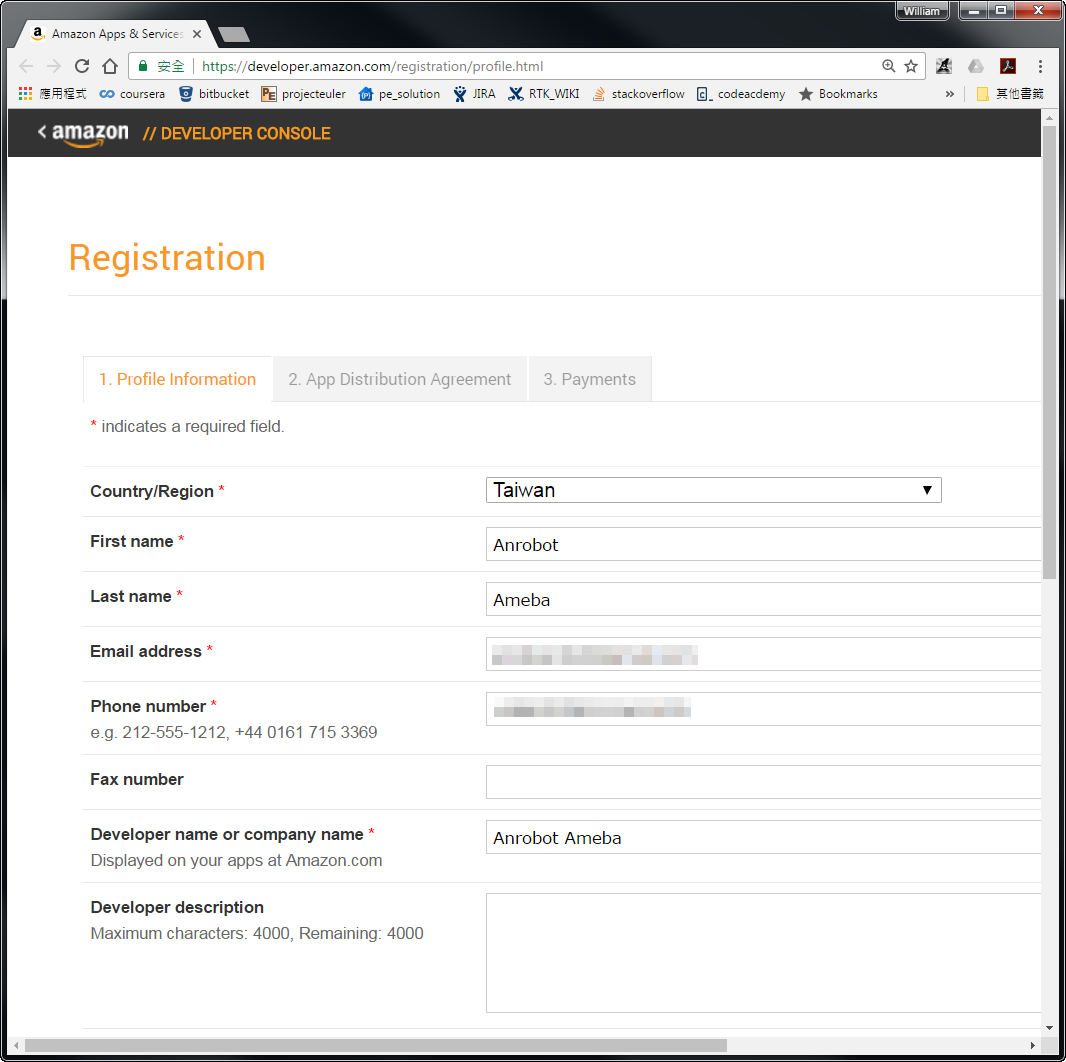Click the Developer name field Anrobot Ameba
The image size is (1066, 1062).
(x=763, y=837)
